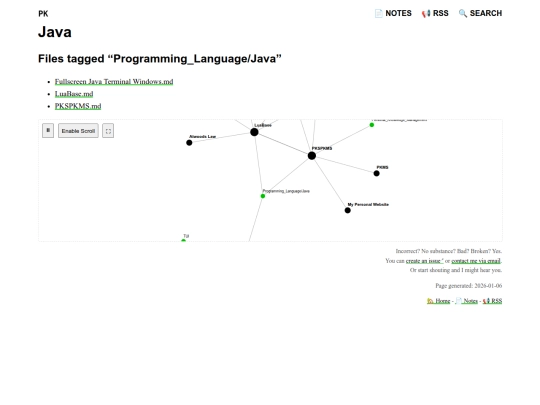540x405 pixels.
Task: Click the Enable Scroll button
Action: point(78,131)
